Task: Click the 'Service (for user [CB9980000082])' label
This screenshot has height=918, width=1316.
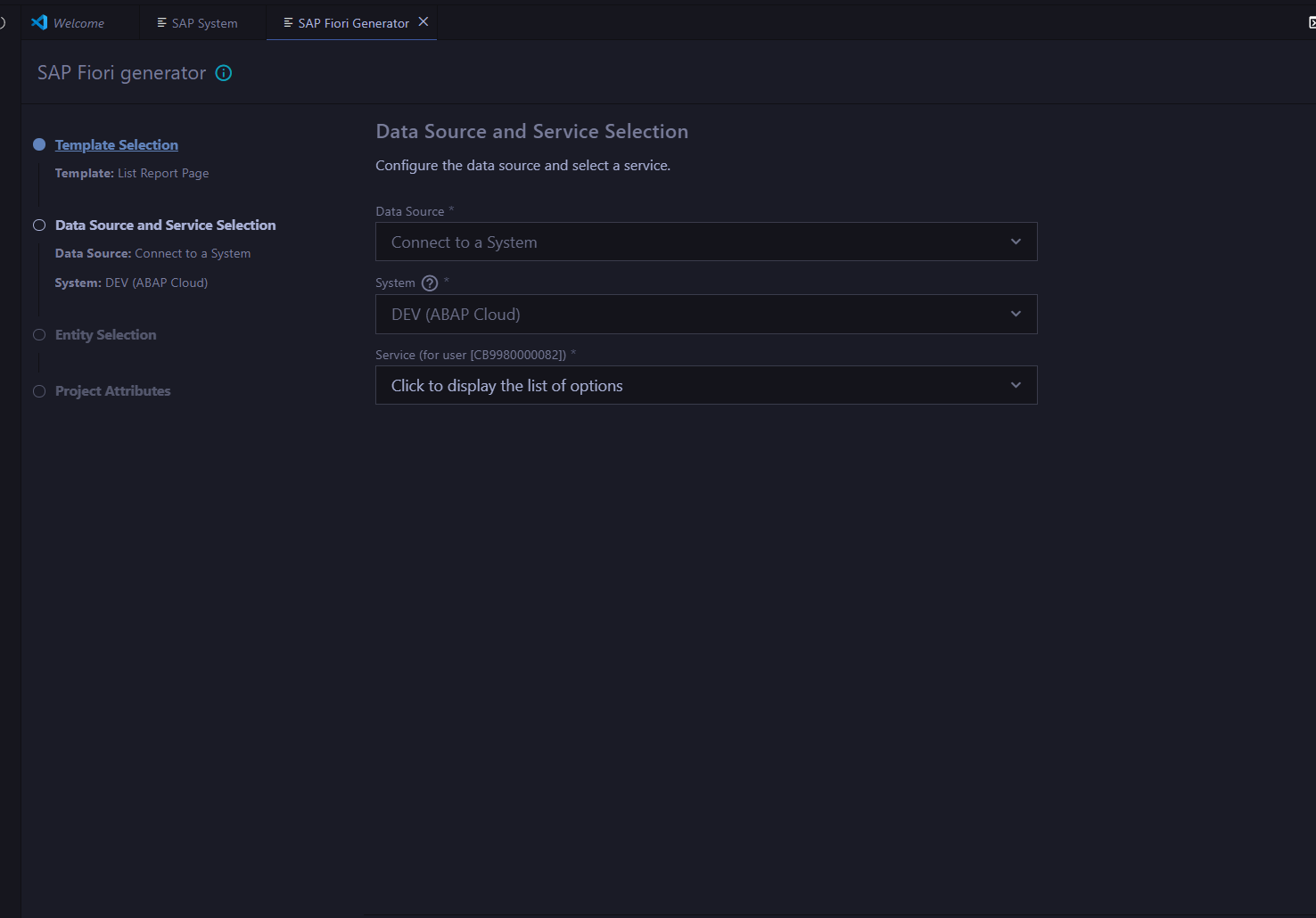Action: 471,355
